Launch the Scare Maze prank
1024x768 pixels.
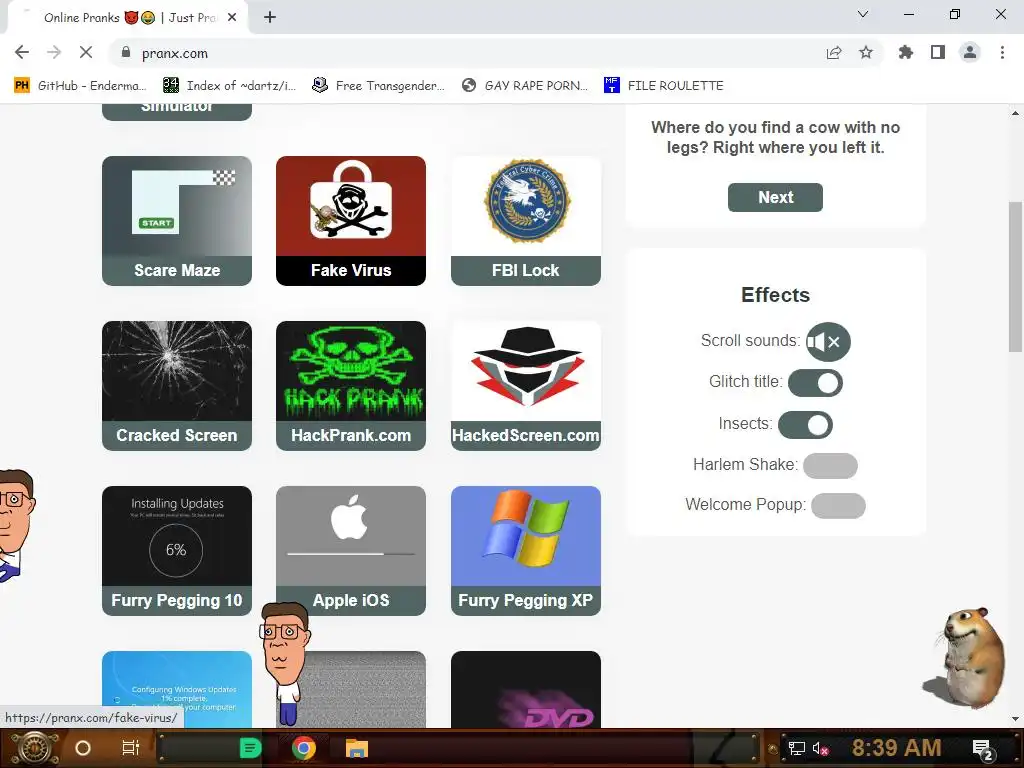(177, 221)
